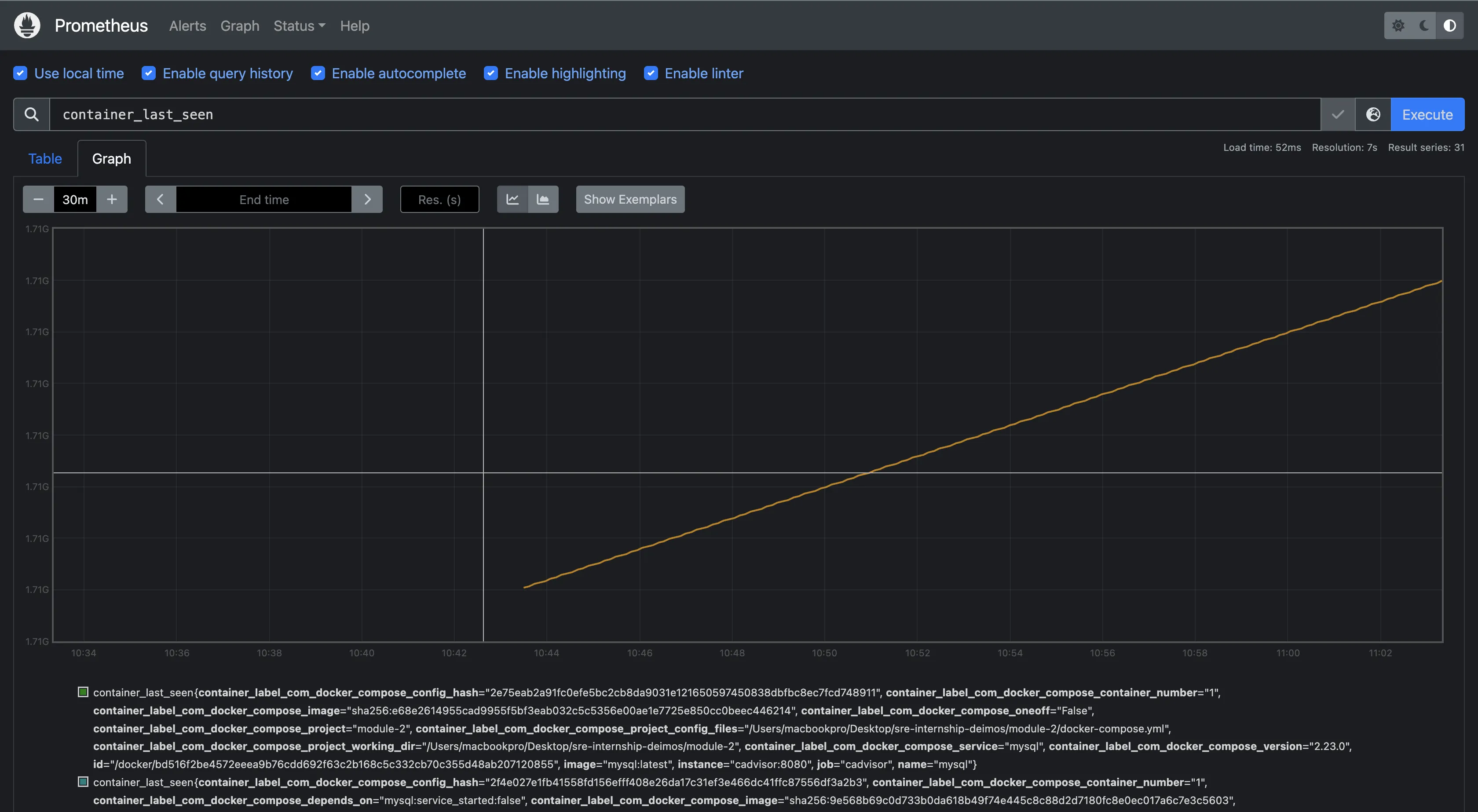The width and height of the screenshot is (1478, 812).
Task: Click the Prometheus flame logo
Action: click(x=27, y=26)
